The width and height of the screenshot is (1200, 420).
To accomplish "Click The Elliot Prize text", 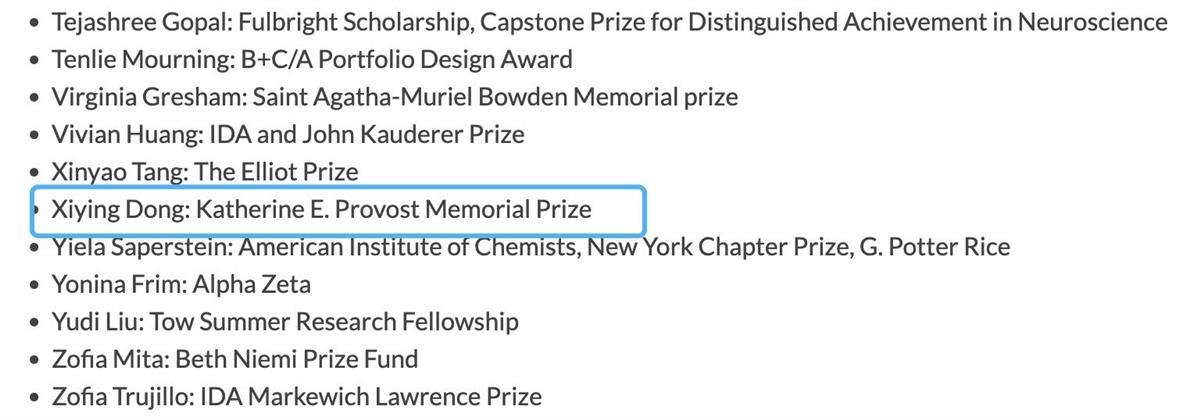I will 276,172.
